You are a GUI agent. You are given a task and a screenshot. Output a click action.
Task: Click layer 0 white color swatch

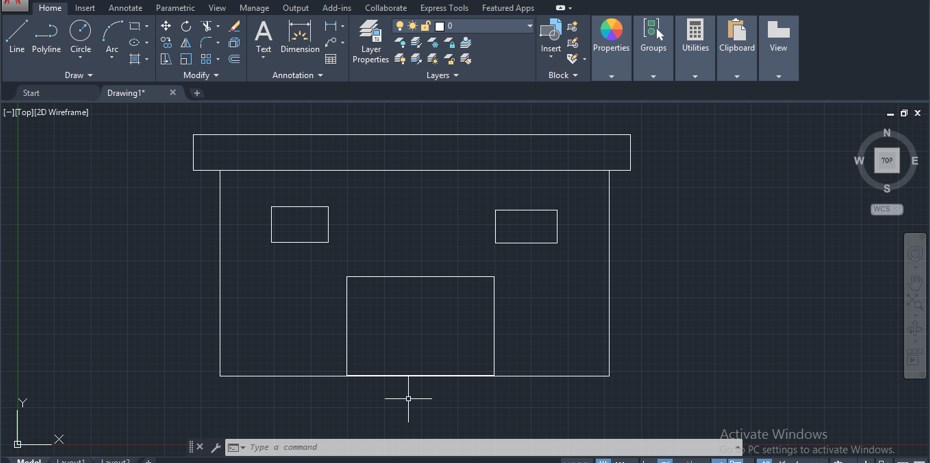[x=439, y=26]
